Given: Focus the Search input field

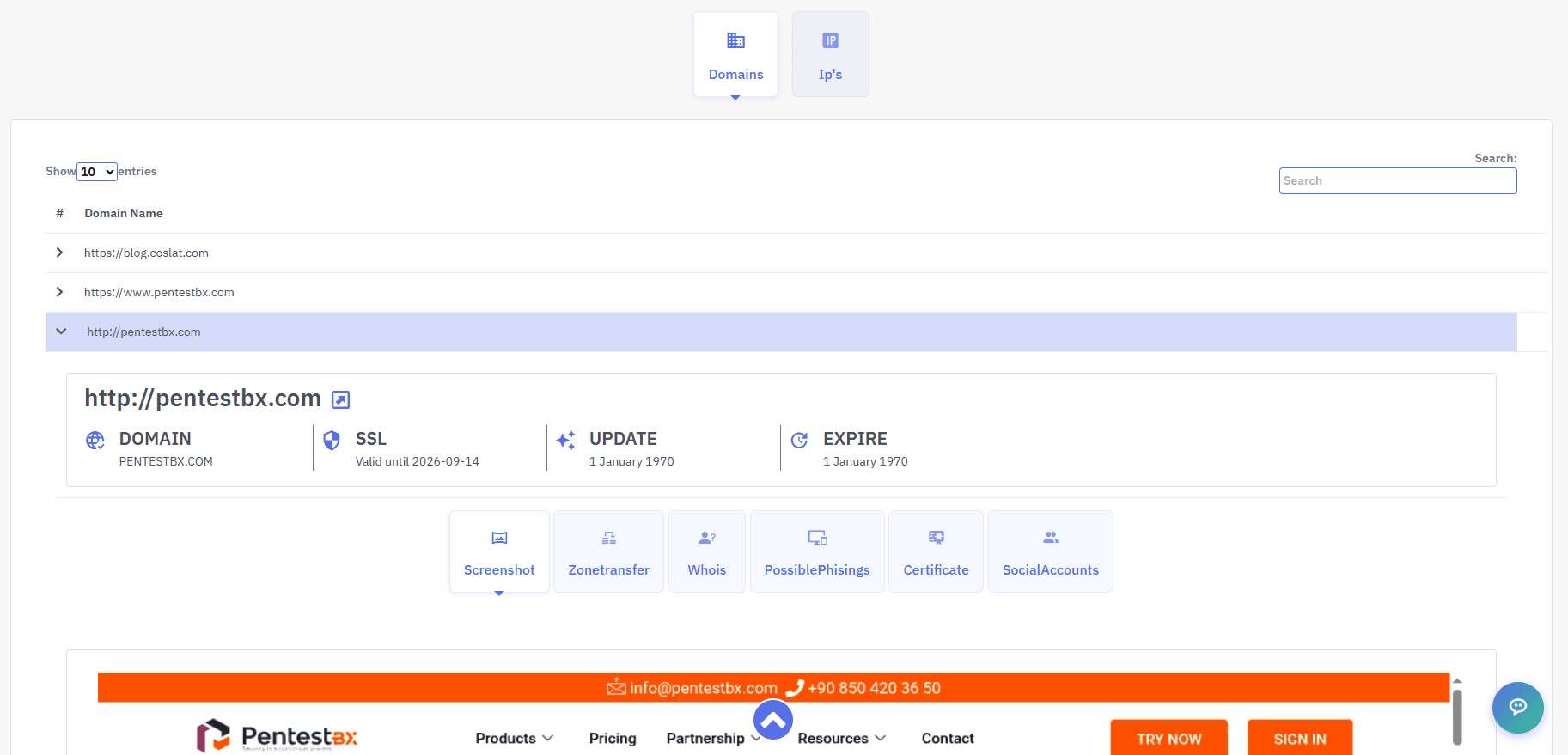Looking at the screenshot, I should click(1397, 180).
